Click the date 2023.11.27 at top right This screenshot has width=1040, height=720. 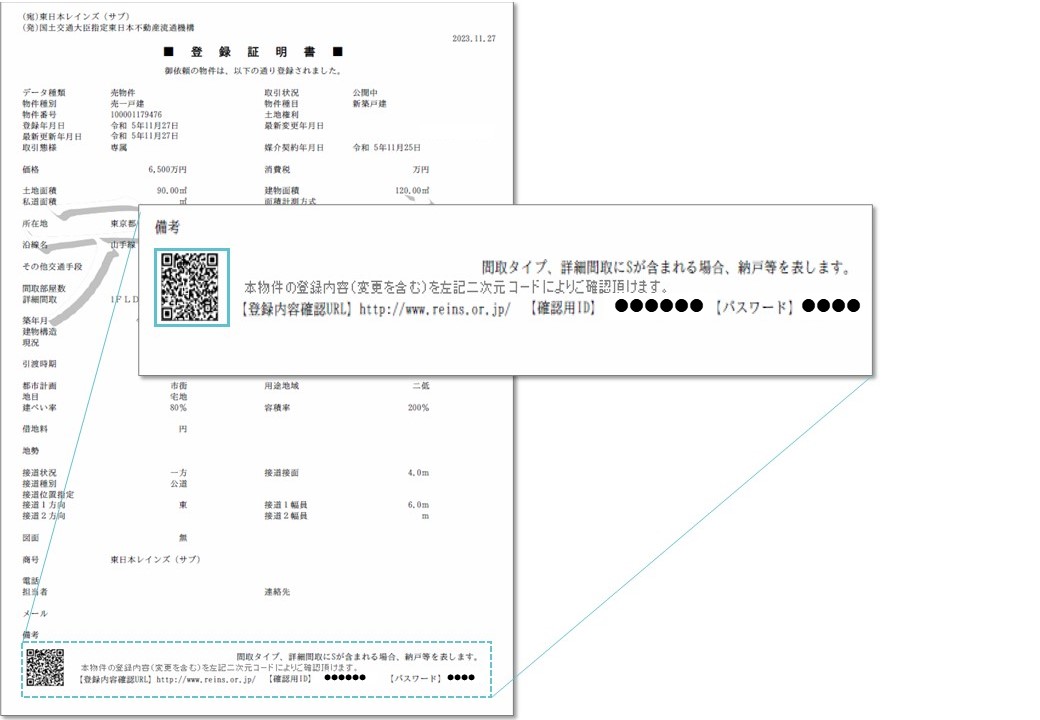(x=475, y=38)
